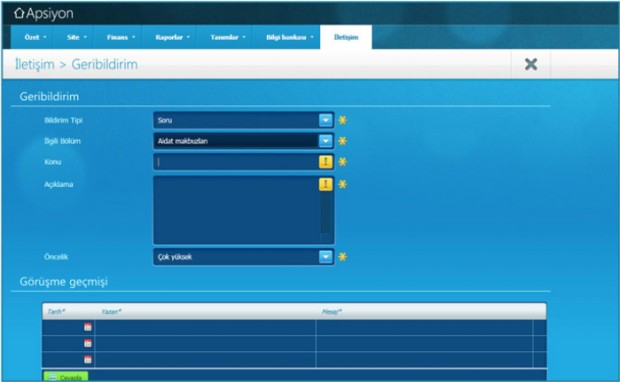Viewport: 620px width, 382px height.
Task: Open calendar icon in first history row
Action: (88, 327)
